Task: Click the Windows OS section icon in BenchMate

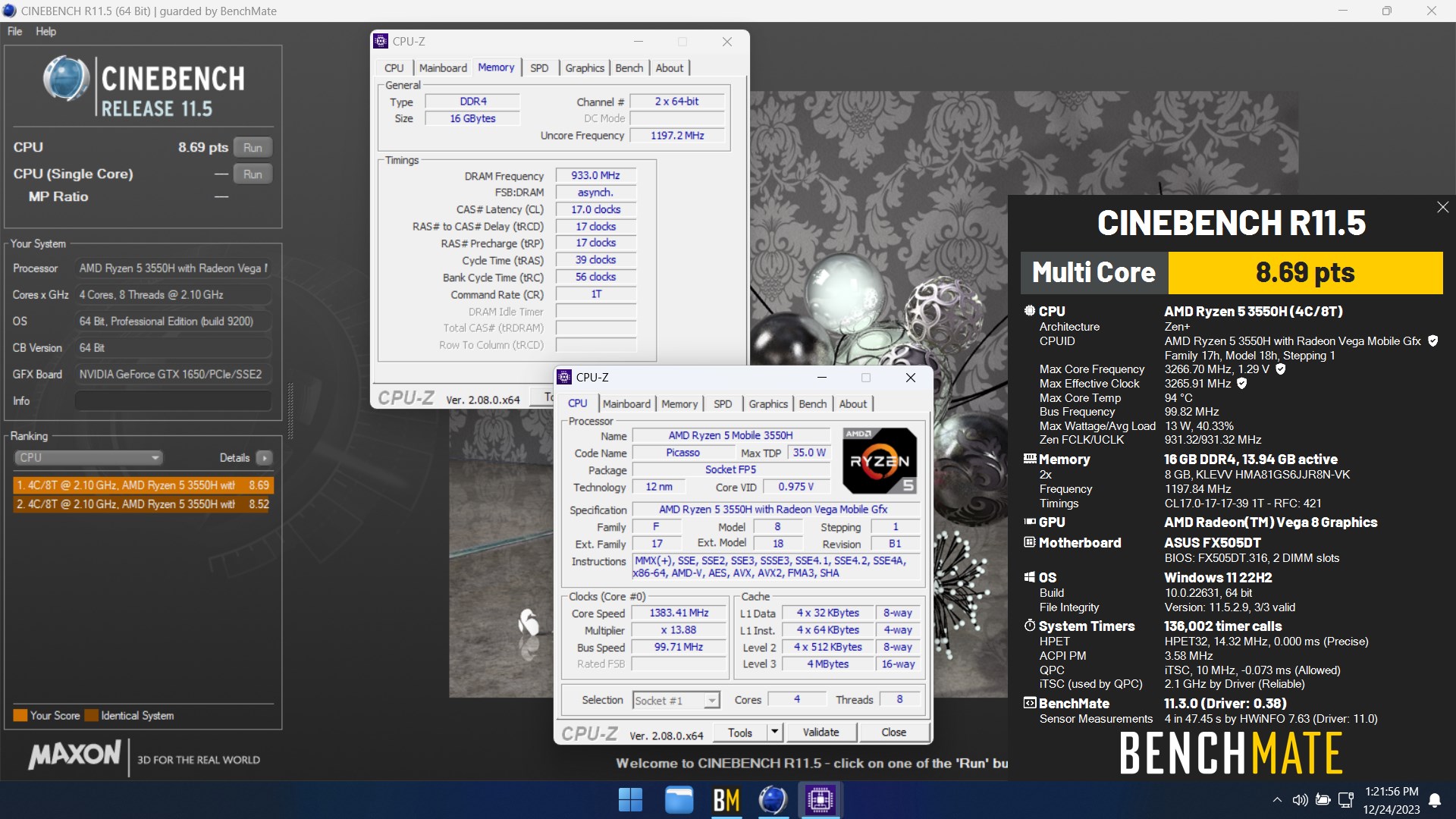Action: pos(1030,578)
